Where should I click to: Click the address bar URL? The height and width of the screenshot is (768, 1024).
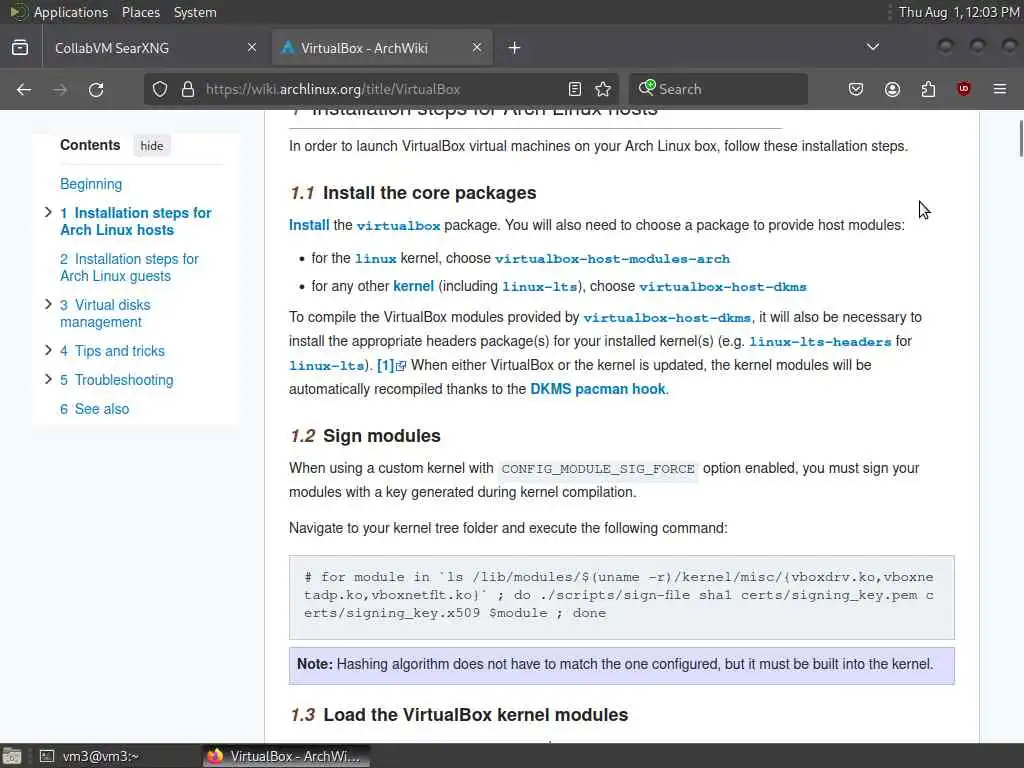click(x=333, y=89)
